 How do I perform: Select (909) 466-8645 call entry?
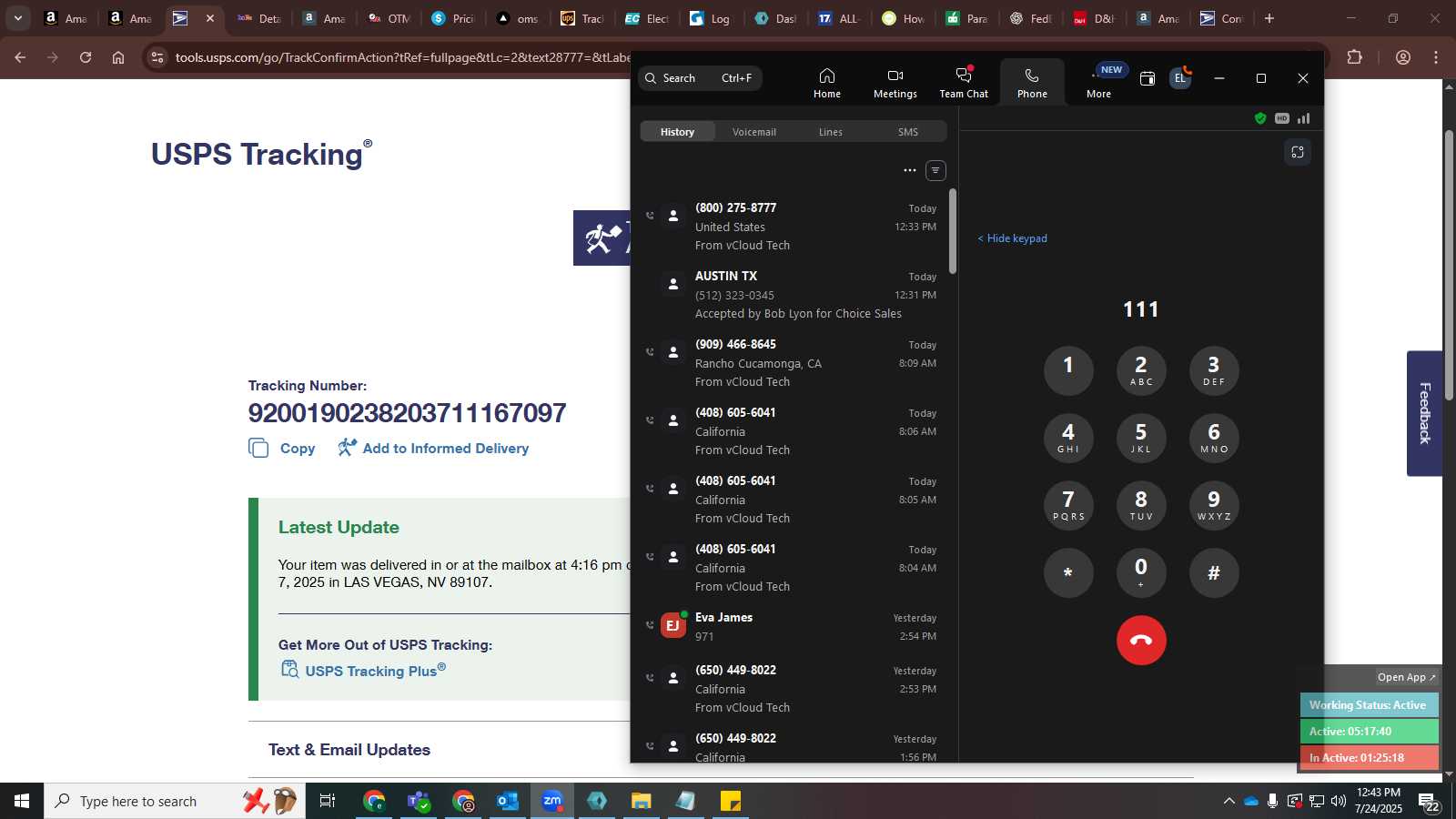point(792,362)
